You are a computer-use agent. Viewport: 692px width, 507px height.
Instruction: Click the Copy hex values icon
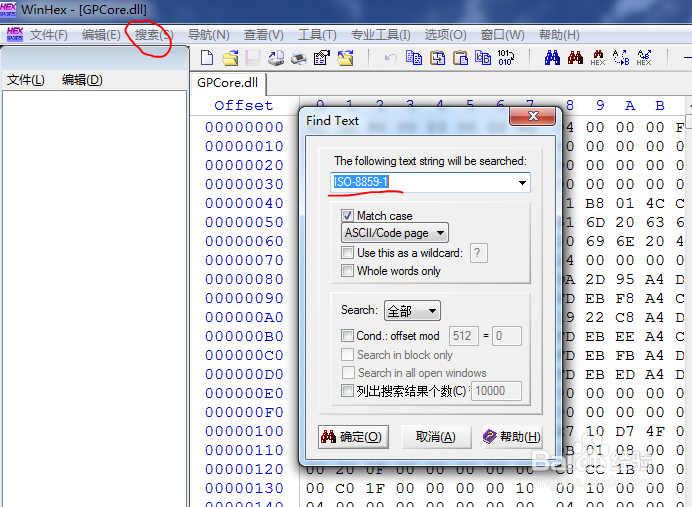(483, 58)
